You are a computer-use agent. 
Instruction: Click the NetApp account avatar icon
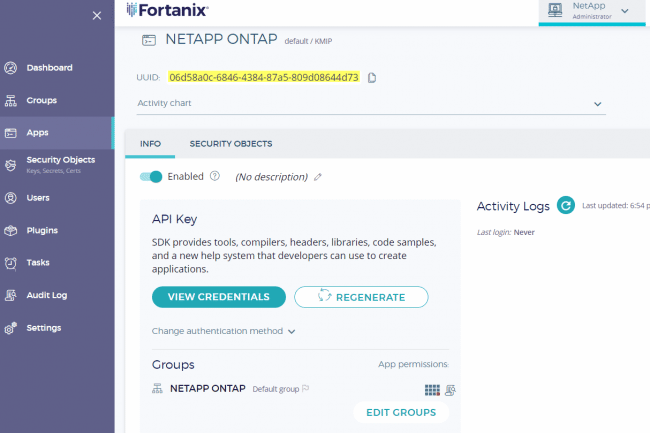pos(555,10)
